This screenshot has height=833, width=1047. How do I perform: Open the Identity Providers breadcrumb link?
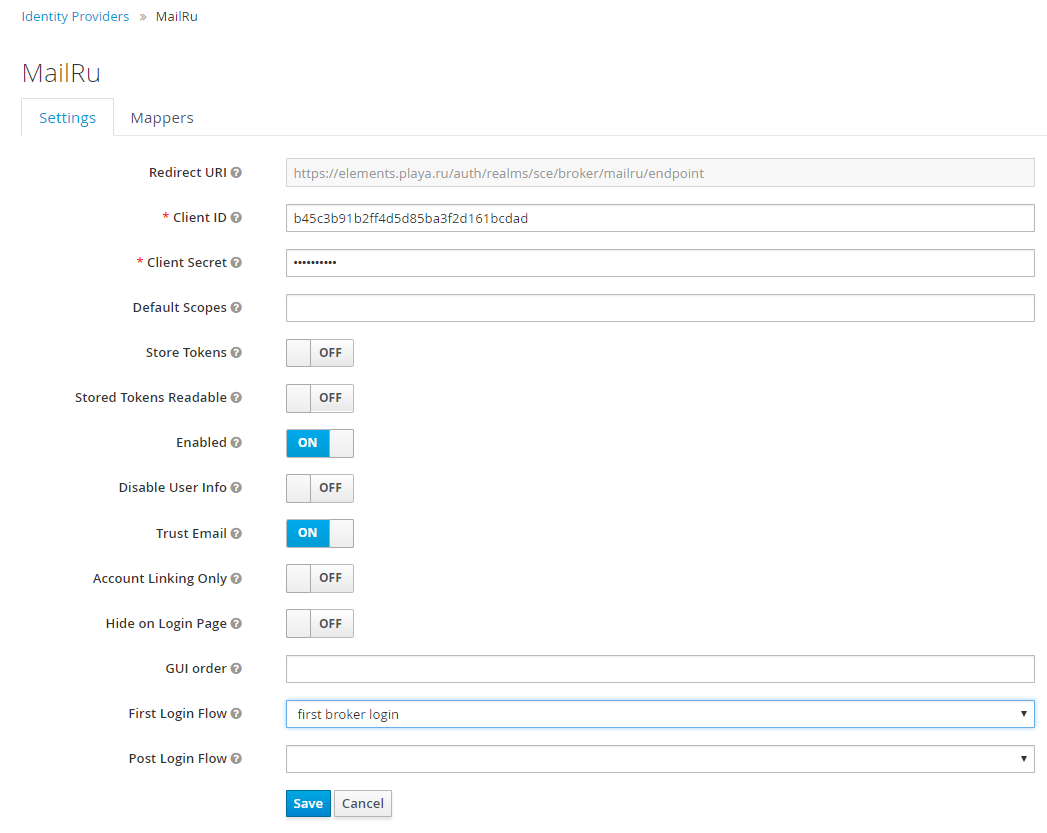point(75,16)
